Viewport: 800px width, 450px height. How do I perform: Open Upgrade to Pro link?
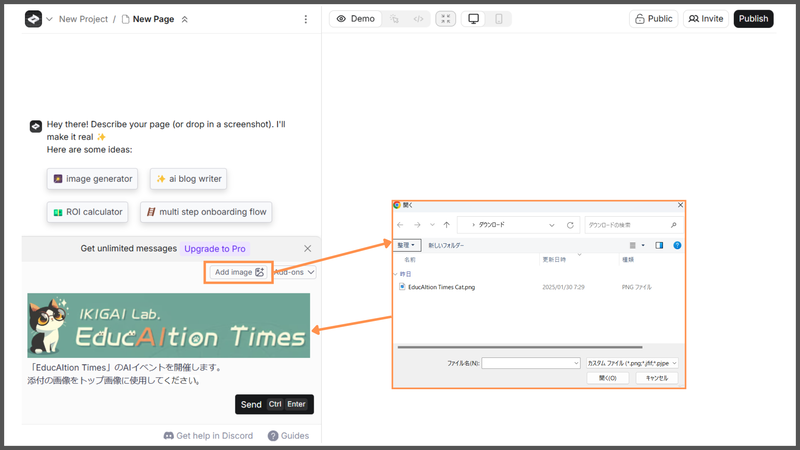(x=214, y=248)
